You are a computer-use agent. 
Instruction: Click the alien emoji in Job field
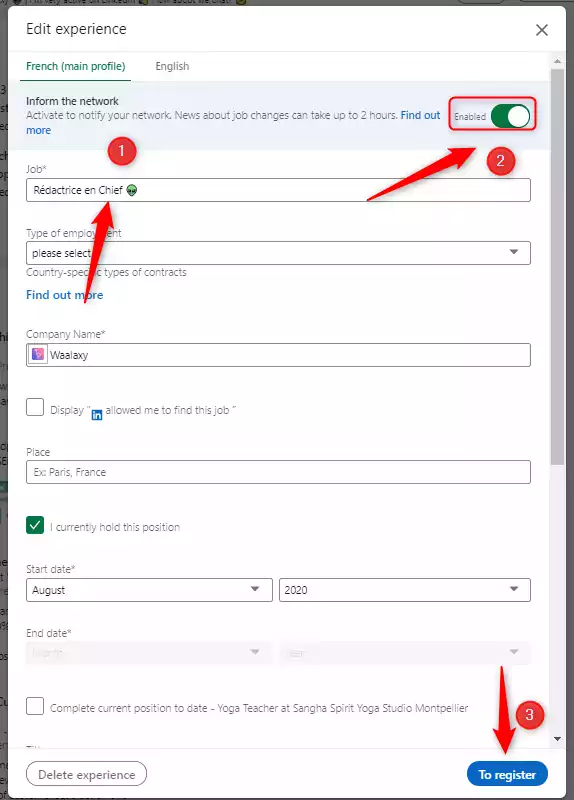(132, 190)
